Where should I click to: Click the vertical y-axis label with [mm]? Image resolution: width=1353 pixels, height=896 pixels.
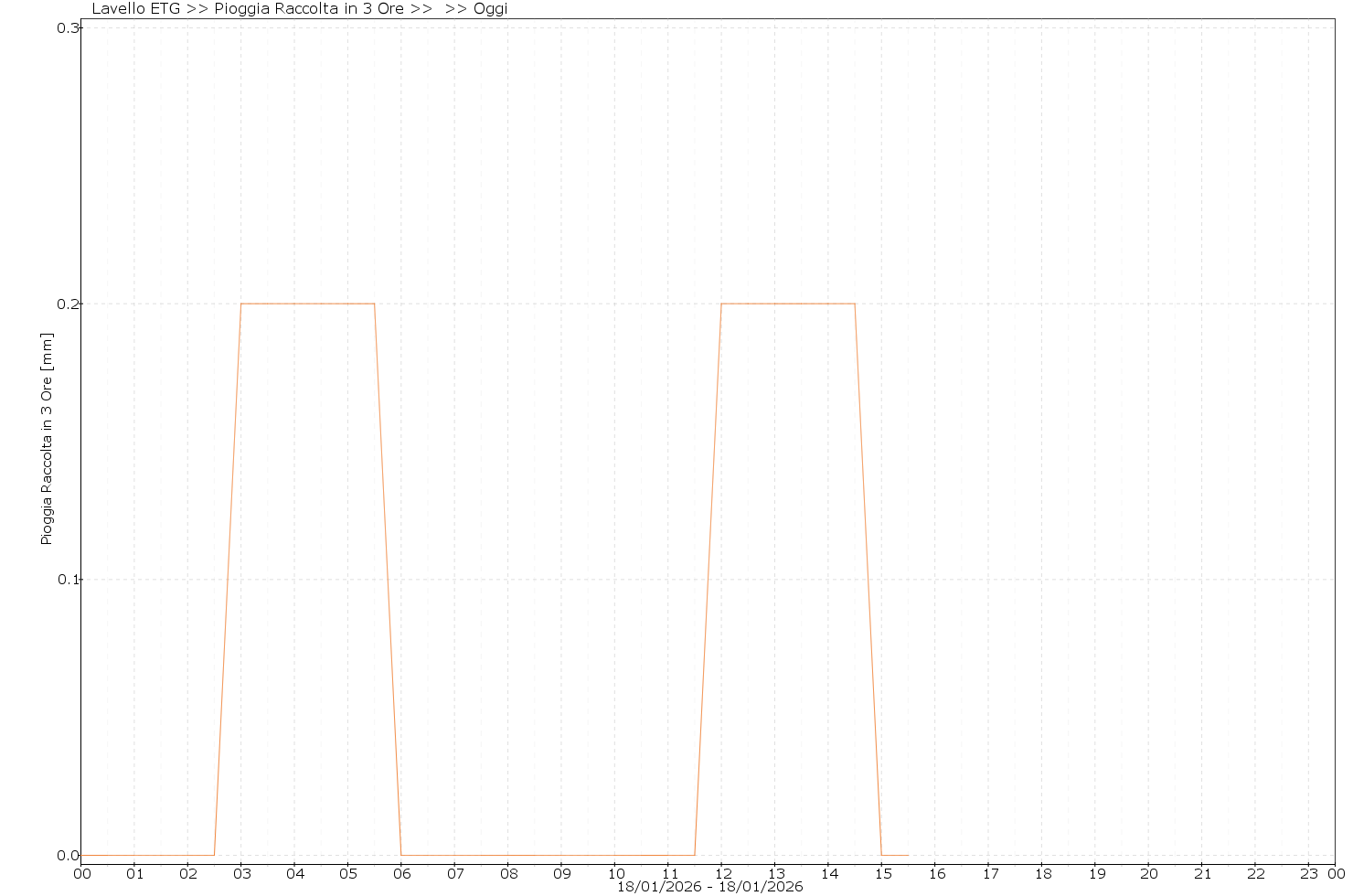click(x=48, y=439)
